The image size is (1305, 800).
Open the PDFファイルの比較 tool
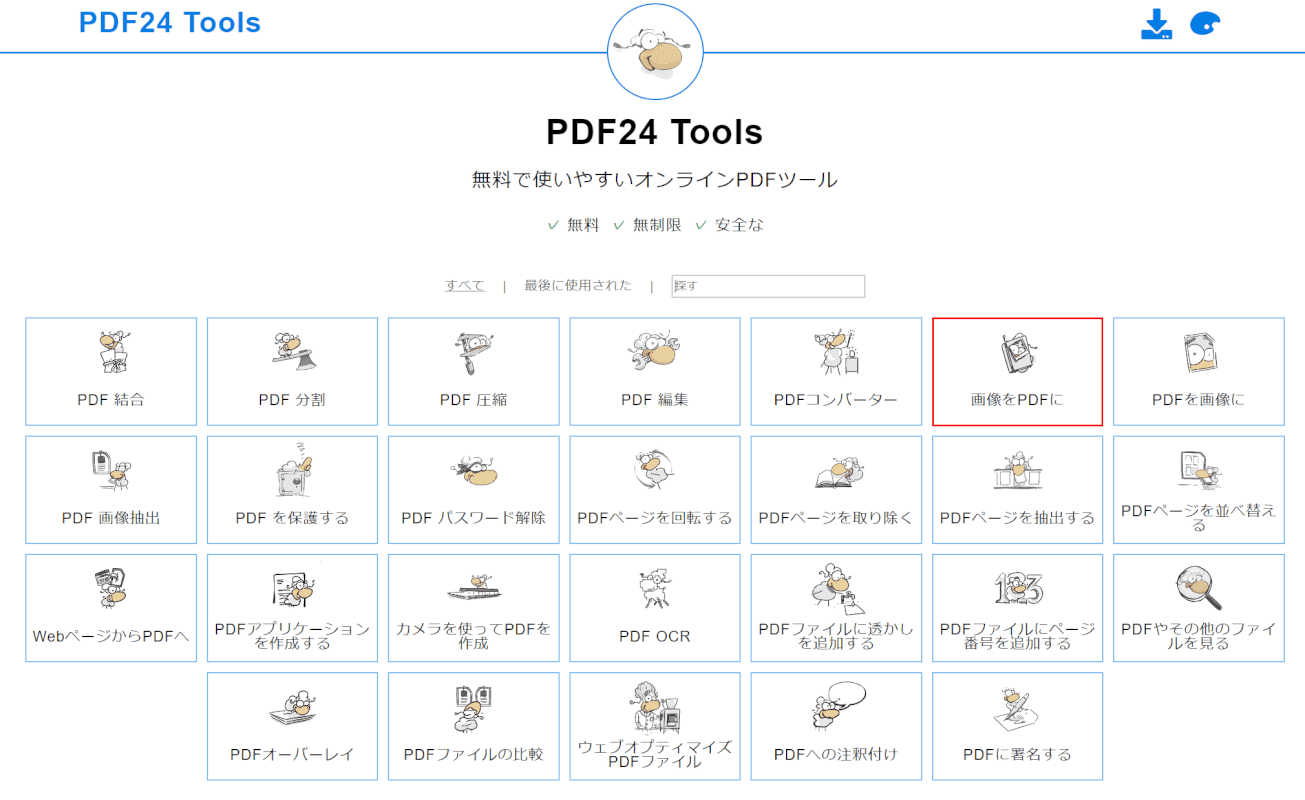(x=474, y=726)
